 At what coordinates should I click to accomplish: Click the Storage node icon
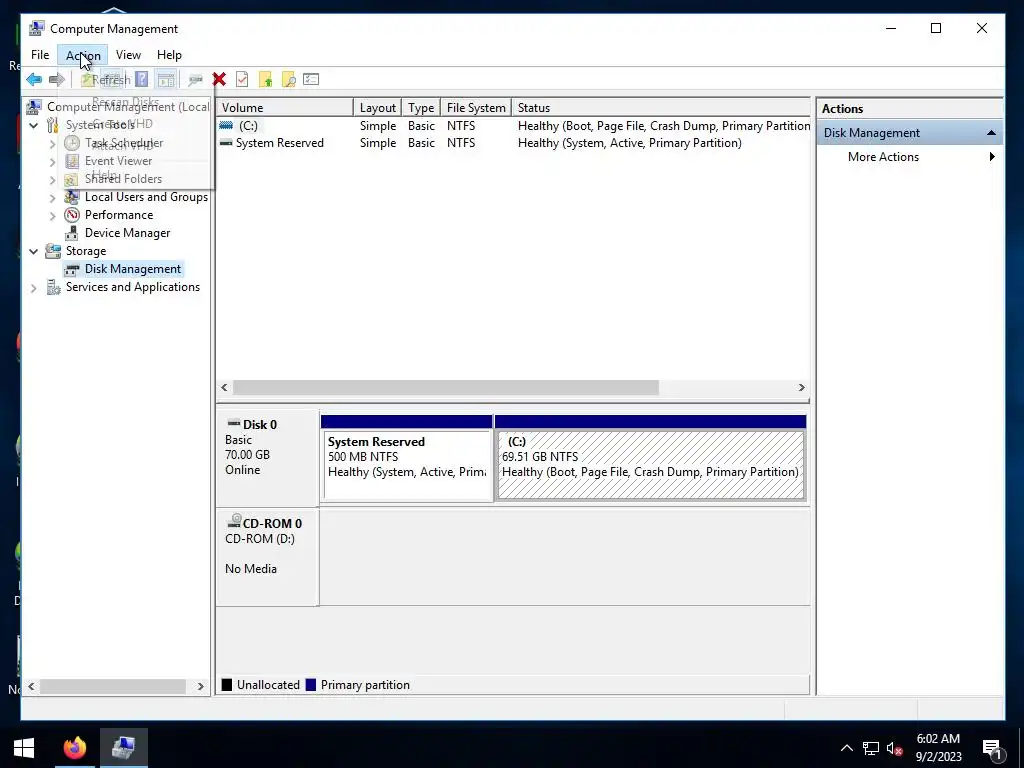point(53,251)
